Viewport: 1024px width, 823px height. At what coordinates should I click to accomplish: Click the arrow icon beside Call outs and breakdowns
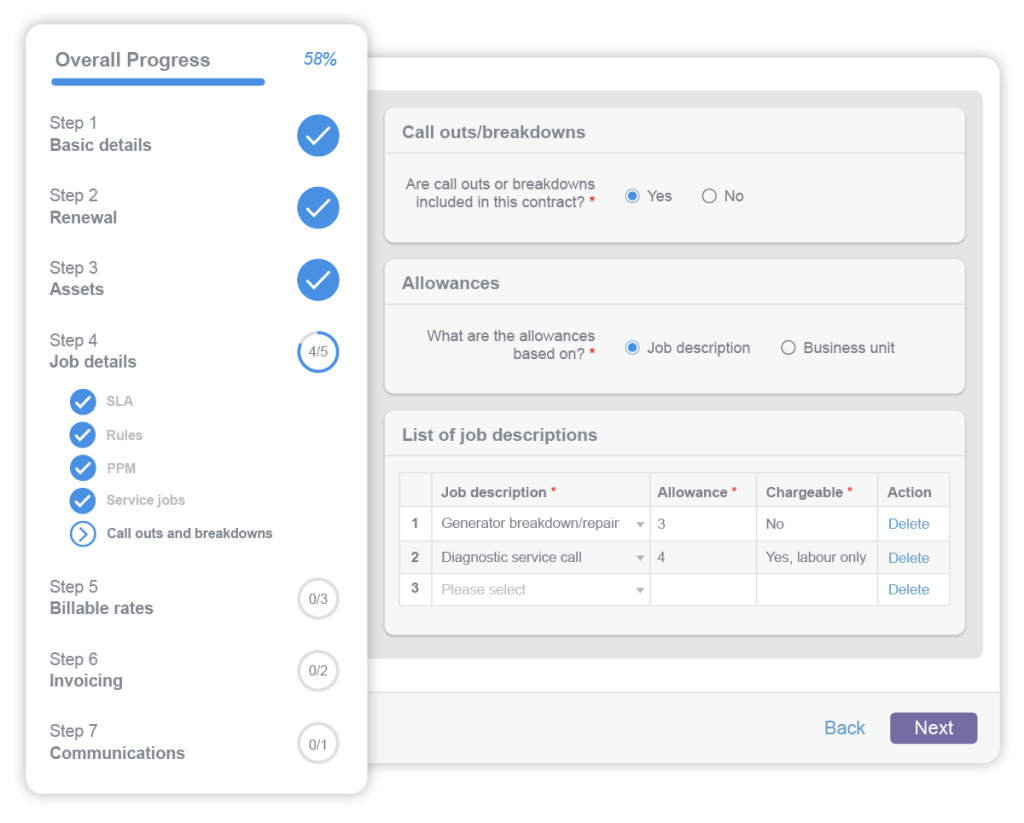pos(83,534)
